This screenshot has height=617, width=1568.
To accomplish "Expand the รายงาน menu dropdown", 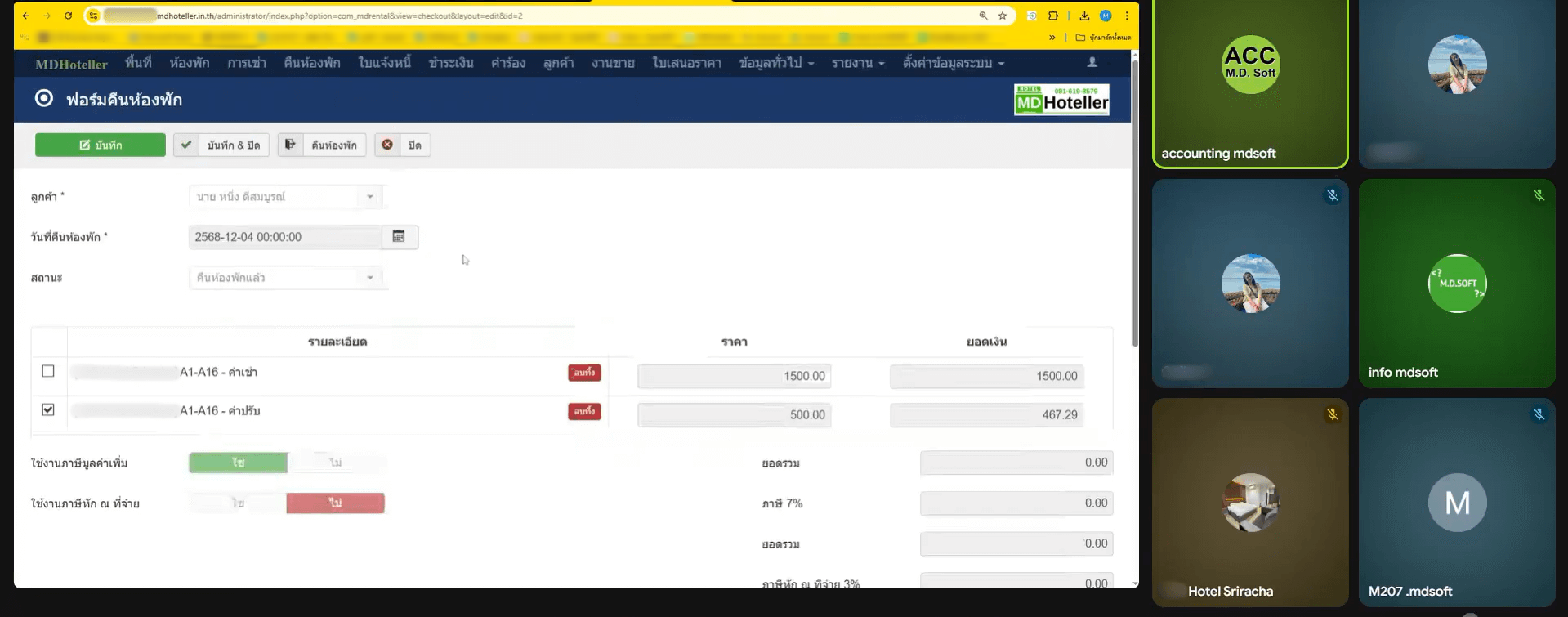I will (858, 63).
